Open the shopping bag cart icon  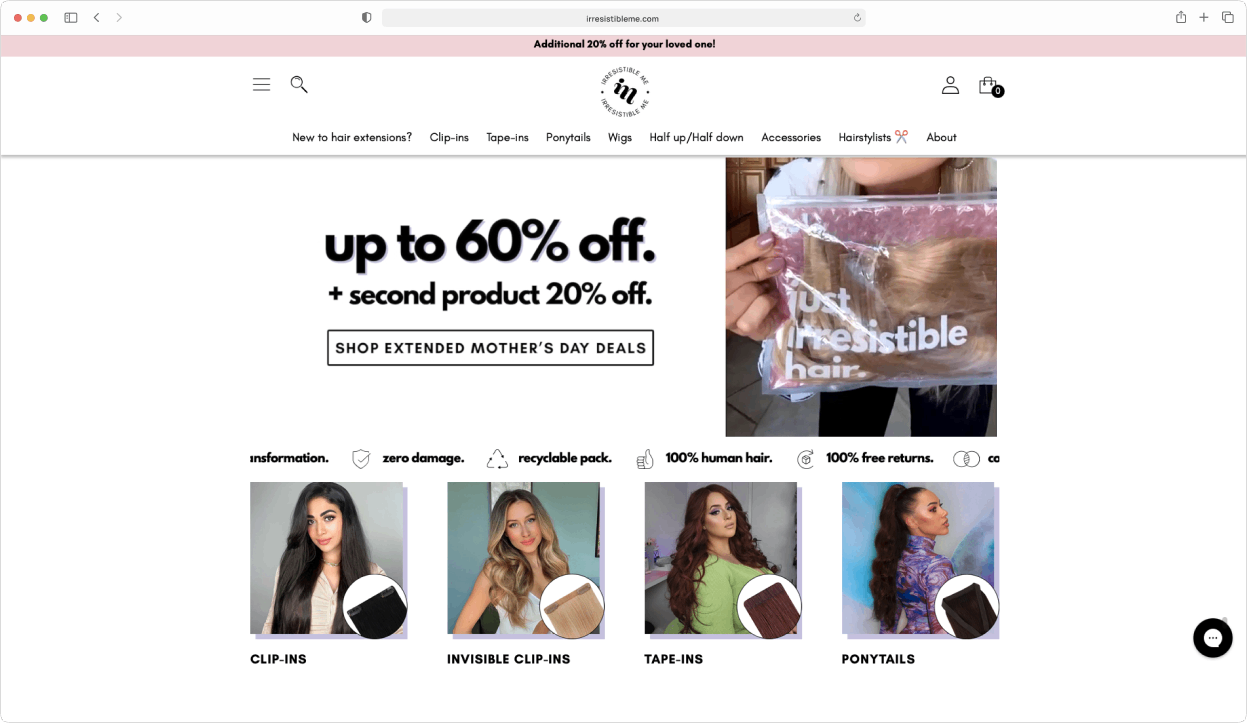[989, 86]
